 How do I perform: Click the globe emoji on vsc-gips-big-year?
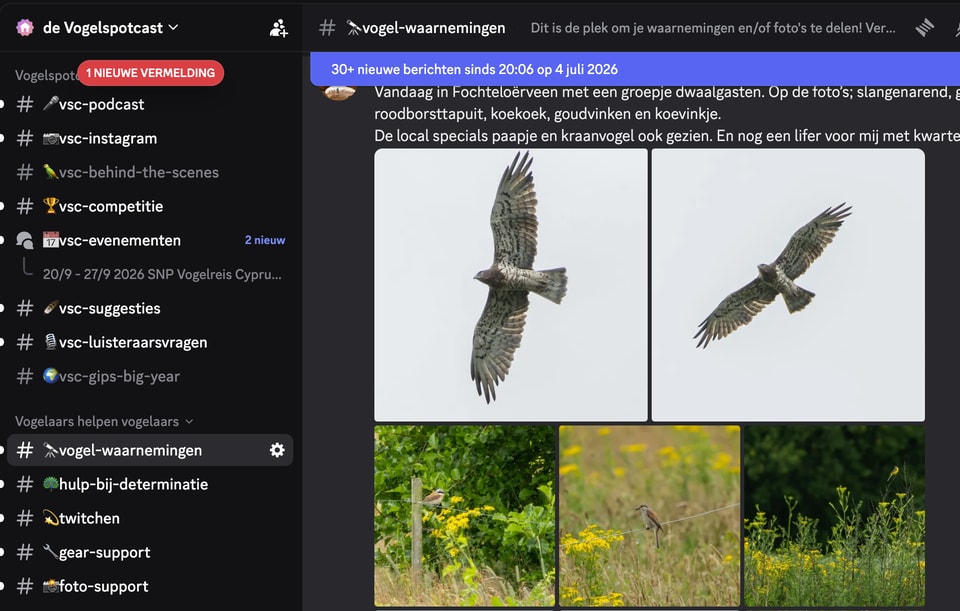[x=51, y=375]
